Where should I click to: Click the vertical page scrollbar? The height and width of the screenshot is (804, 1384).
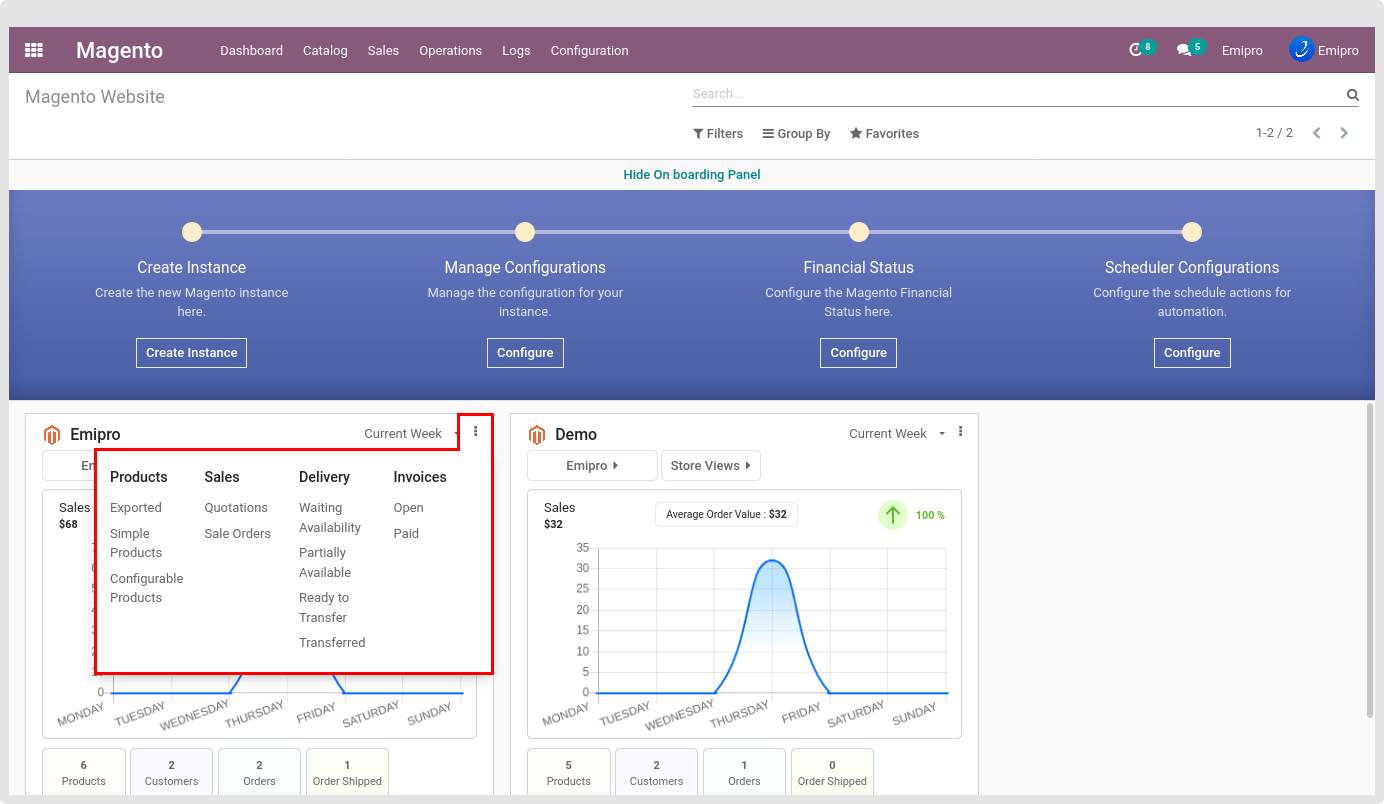(1370, 560)
